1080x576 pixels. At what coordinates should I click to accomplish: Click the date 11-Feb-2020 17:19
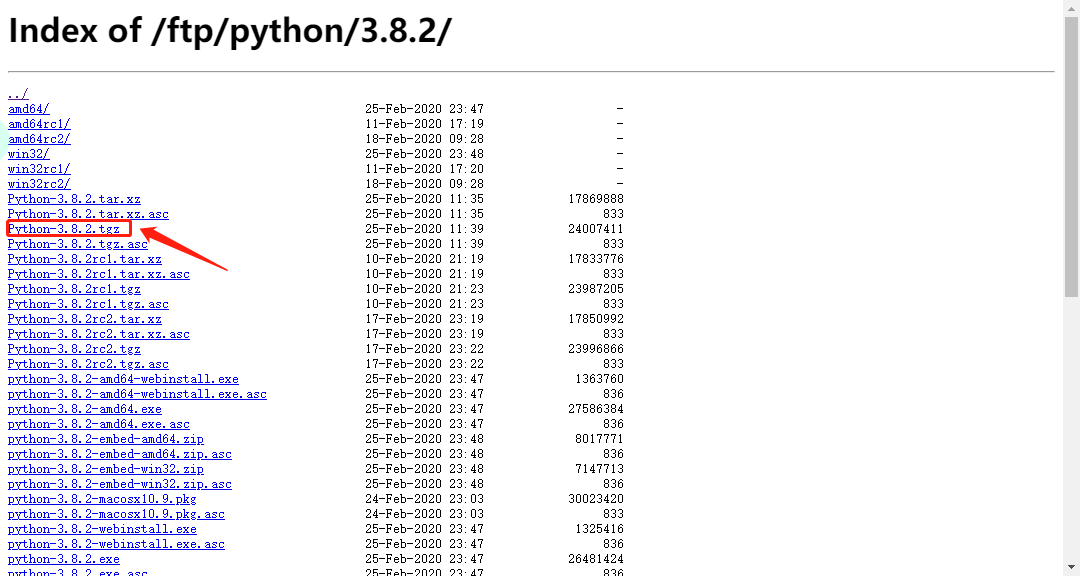[424, 124]
